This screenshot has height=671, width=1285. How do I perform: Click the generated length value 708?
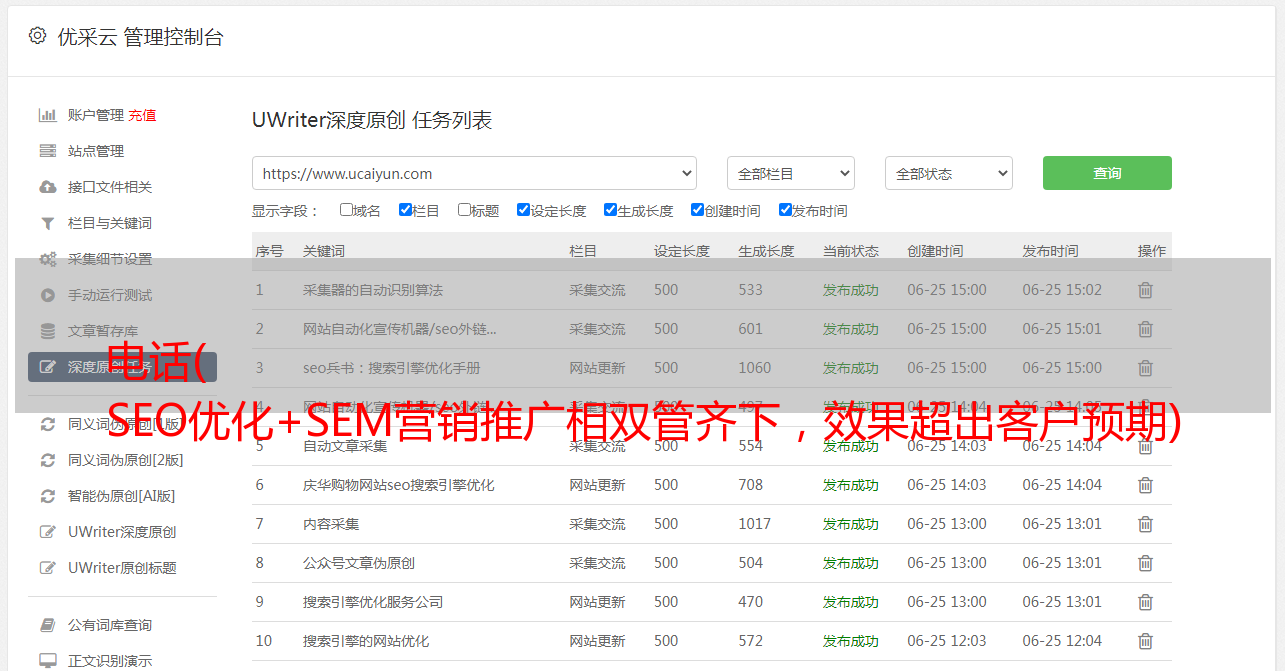(751, 485)
